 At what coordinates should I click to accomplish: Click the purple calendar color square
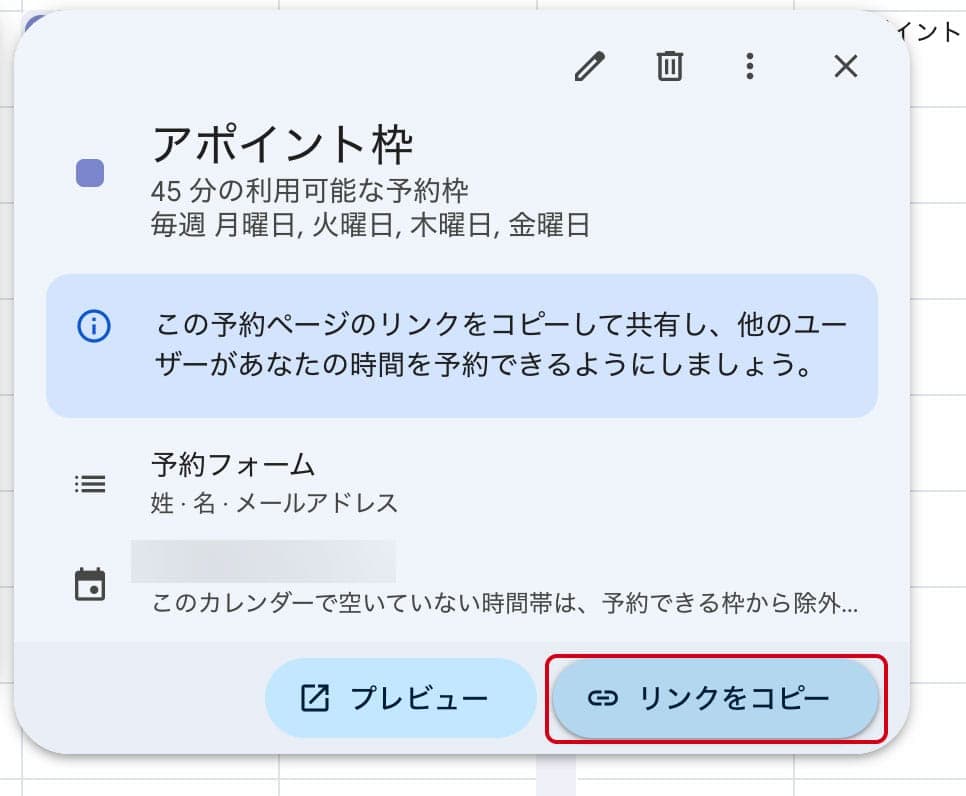(x=90, y=173)
